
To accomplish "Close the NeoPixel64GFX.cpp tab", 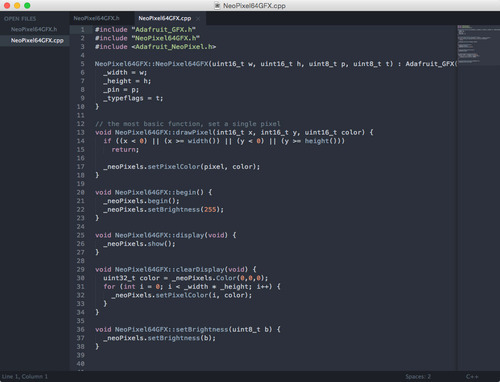I will tap(198, 18).
